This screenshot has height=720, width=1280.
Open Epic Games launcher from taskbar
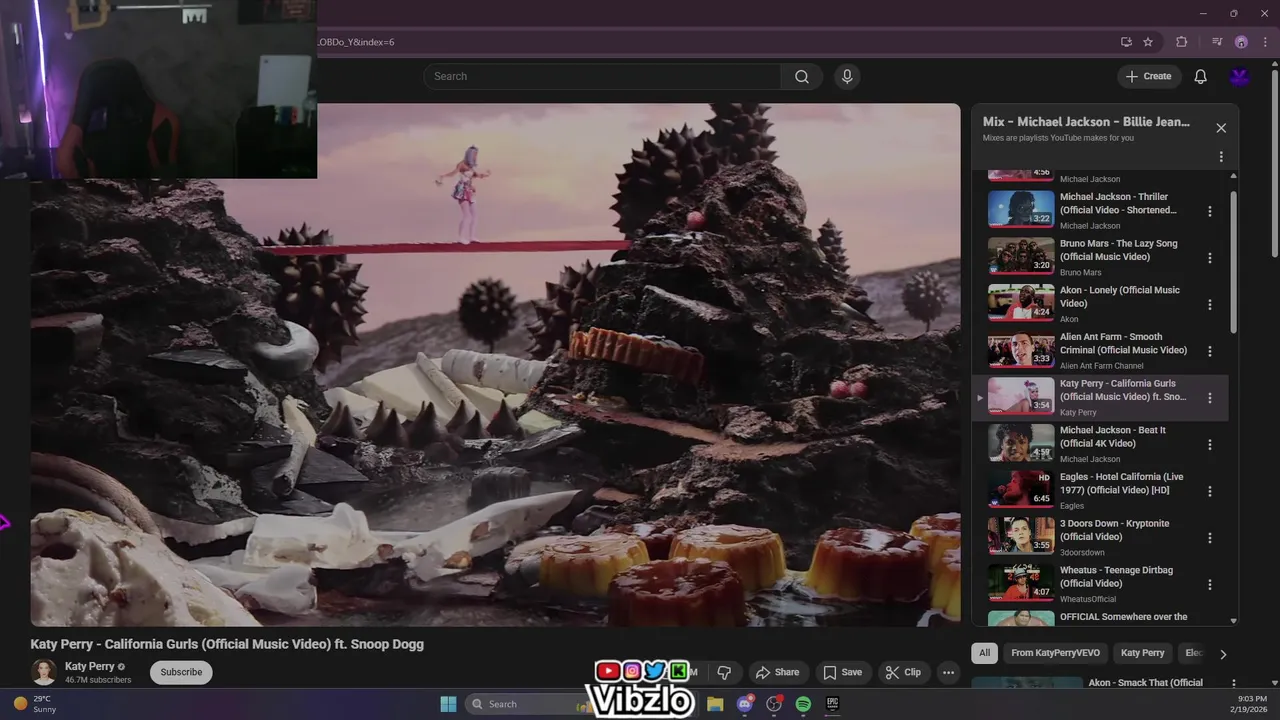tap(832, 704)
